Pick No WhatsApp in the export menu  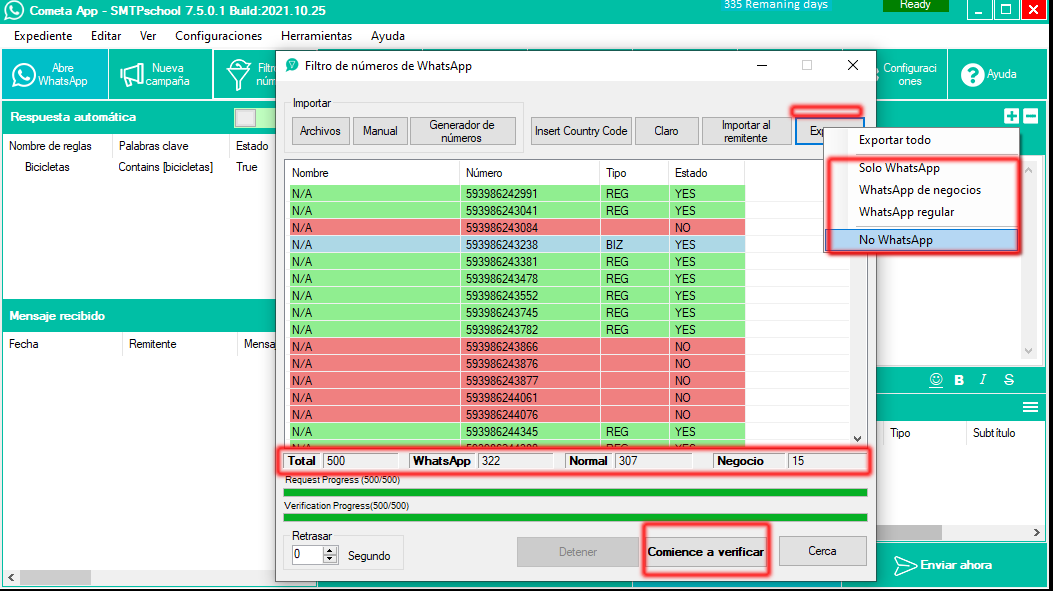[x=921, y=240]
